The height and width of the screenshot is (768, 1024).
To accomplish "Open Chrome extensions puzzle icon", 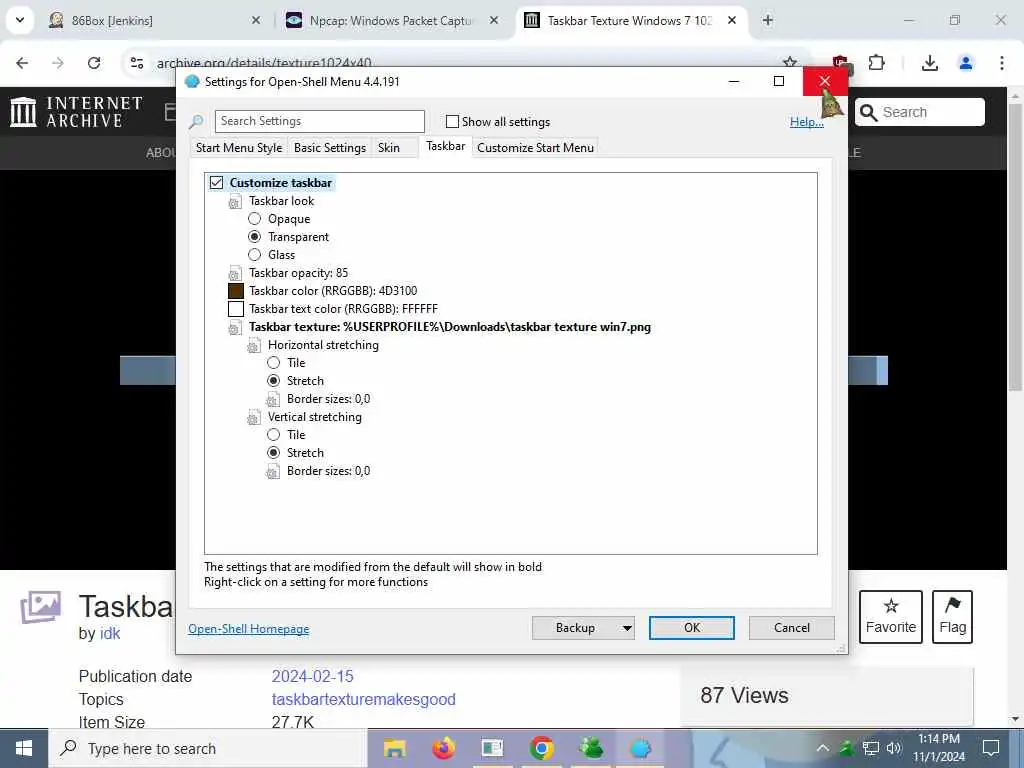I will [876, 63].
